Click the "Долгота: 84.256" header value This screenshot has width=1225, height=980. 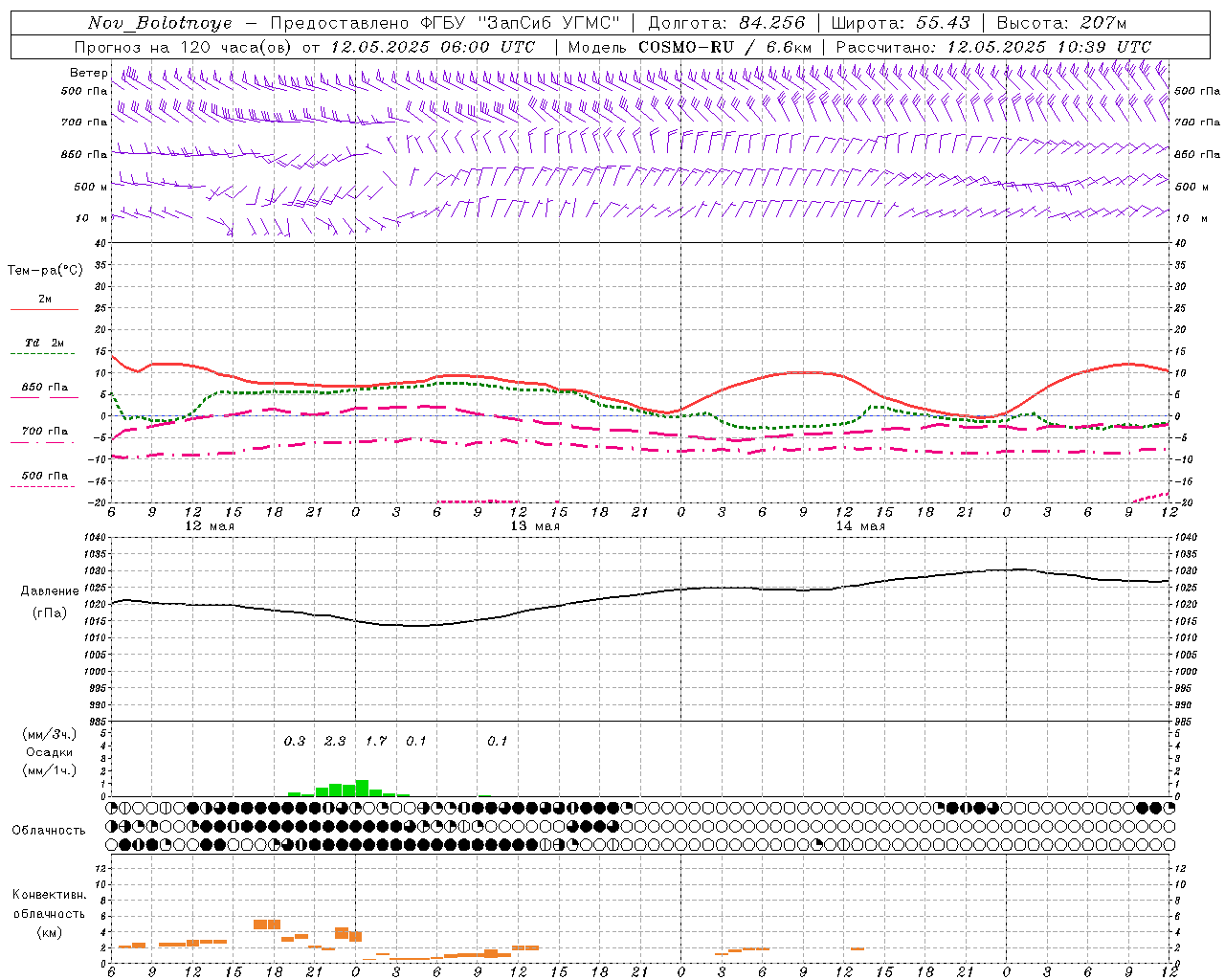pos(726,23)
